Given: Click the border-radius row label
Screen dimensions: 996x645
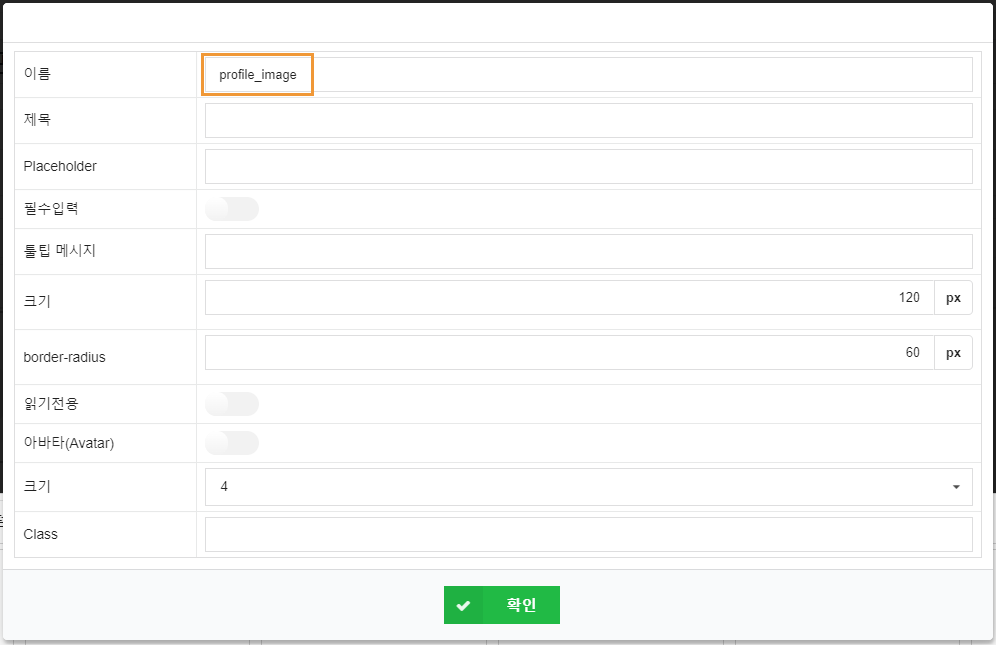Looking at the screenshot, I should tap(64, 357).
